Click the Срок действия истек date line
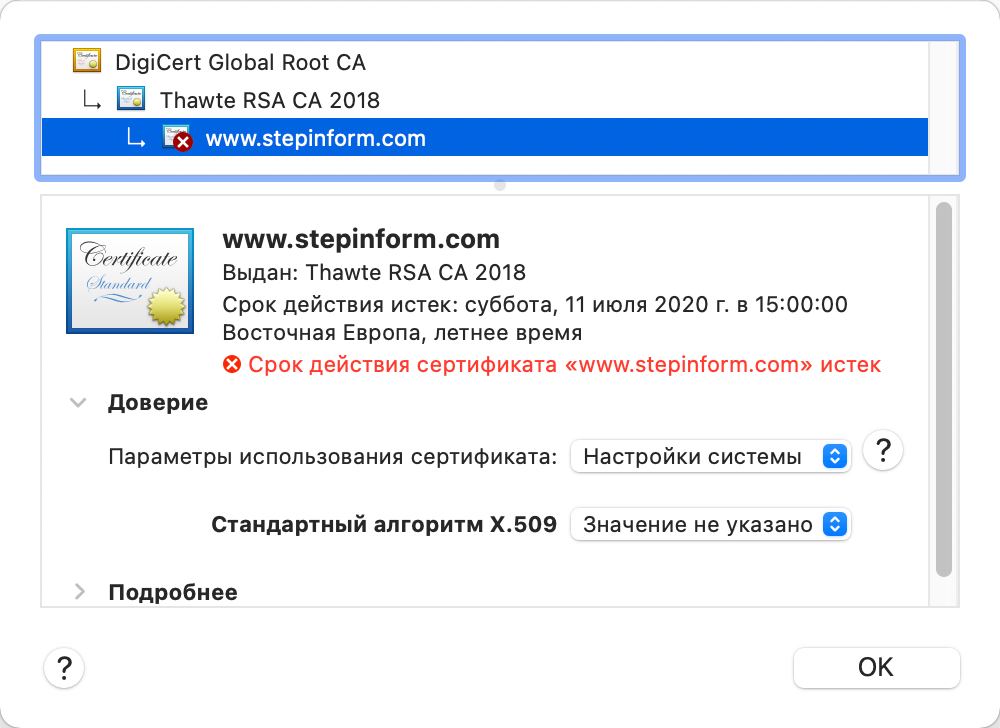This screenshot has height=728, width=1000. click(x=534, y=304)
